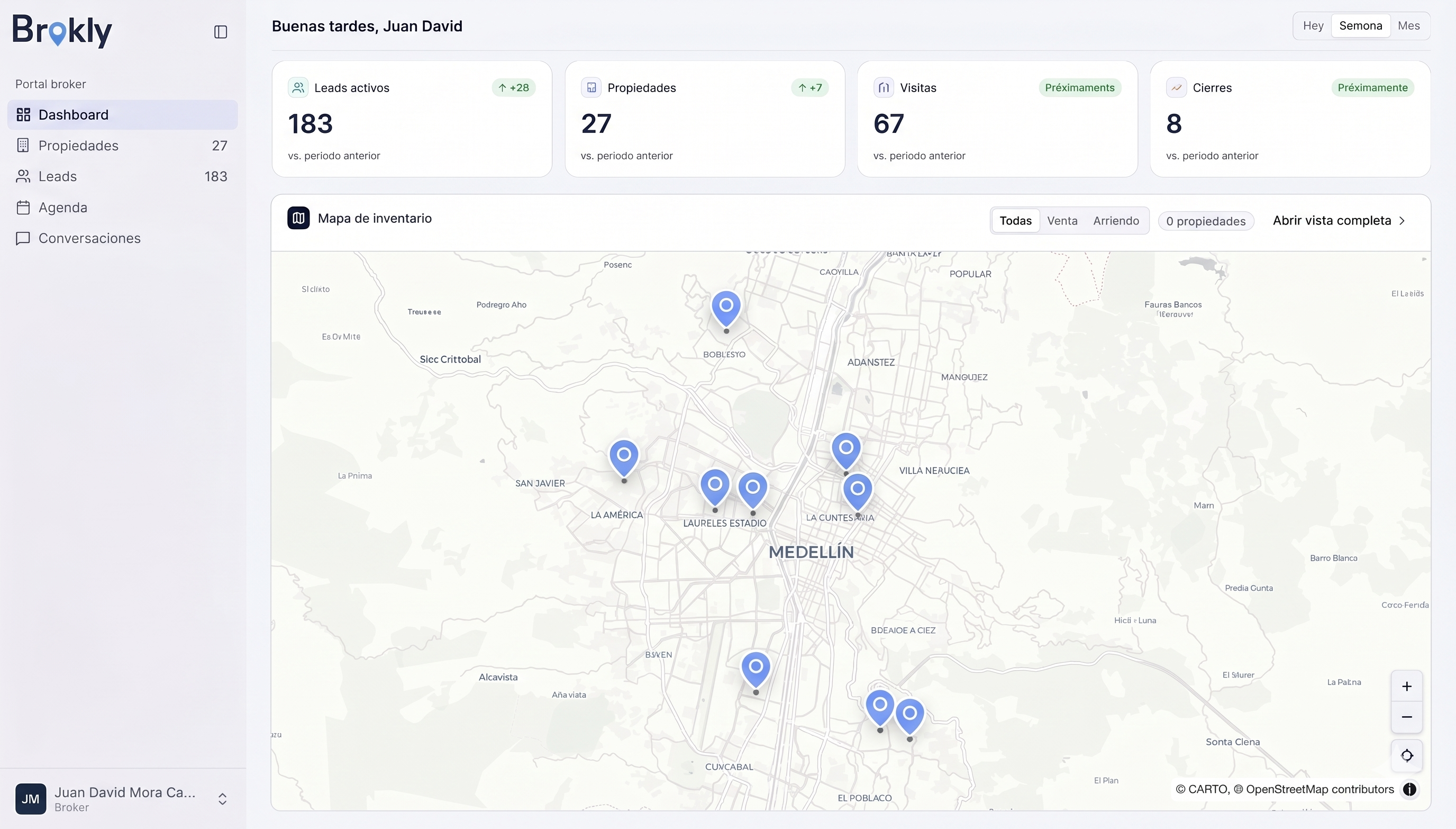This screenshot has width=1456, height=829.
Task: Click the MEDELLÍN map label
Action: click(811, 552)
